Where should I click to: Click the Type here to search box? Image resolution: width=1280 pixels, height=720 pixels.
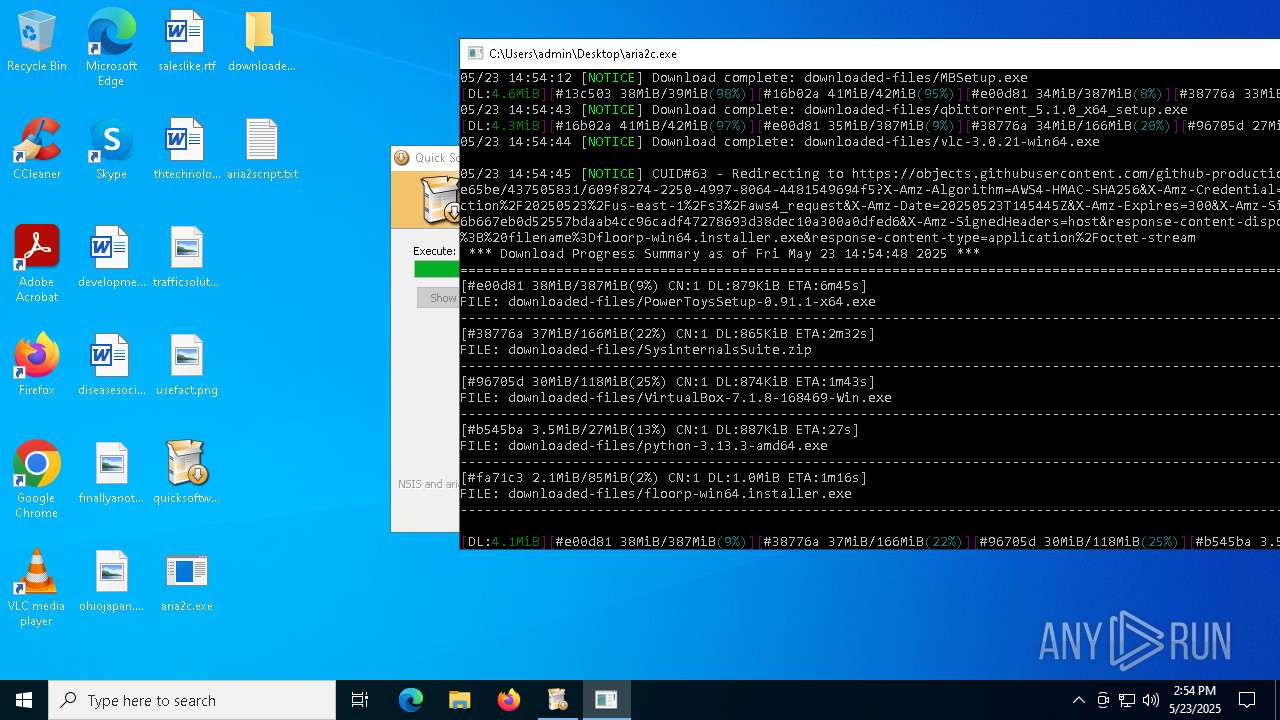[x=192, y=700]
